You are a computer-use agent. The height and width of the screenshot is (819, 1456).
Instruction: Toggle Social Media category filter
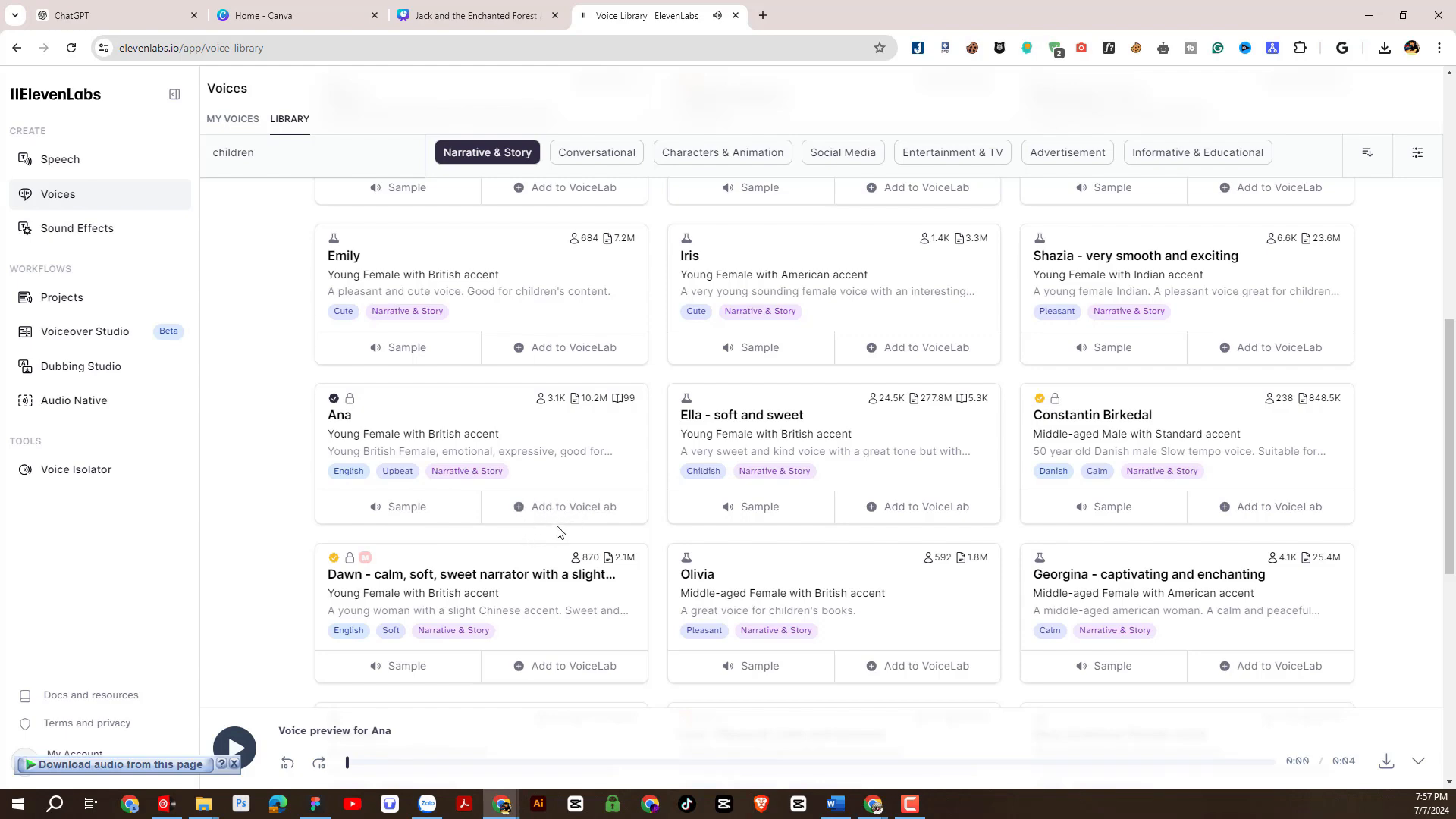[x=843, y=152]
